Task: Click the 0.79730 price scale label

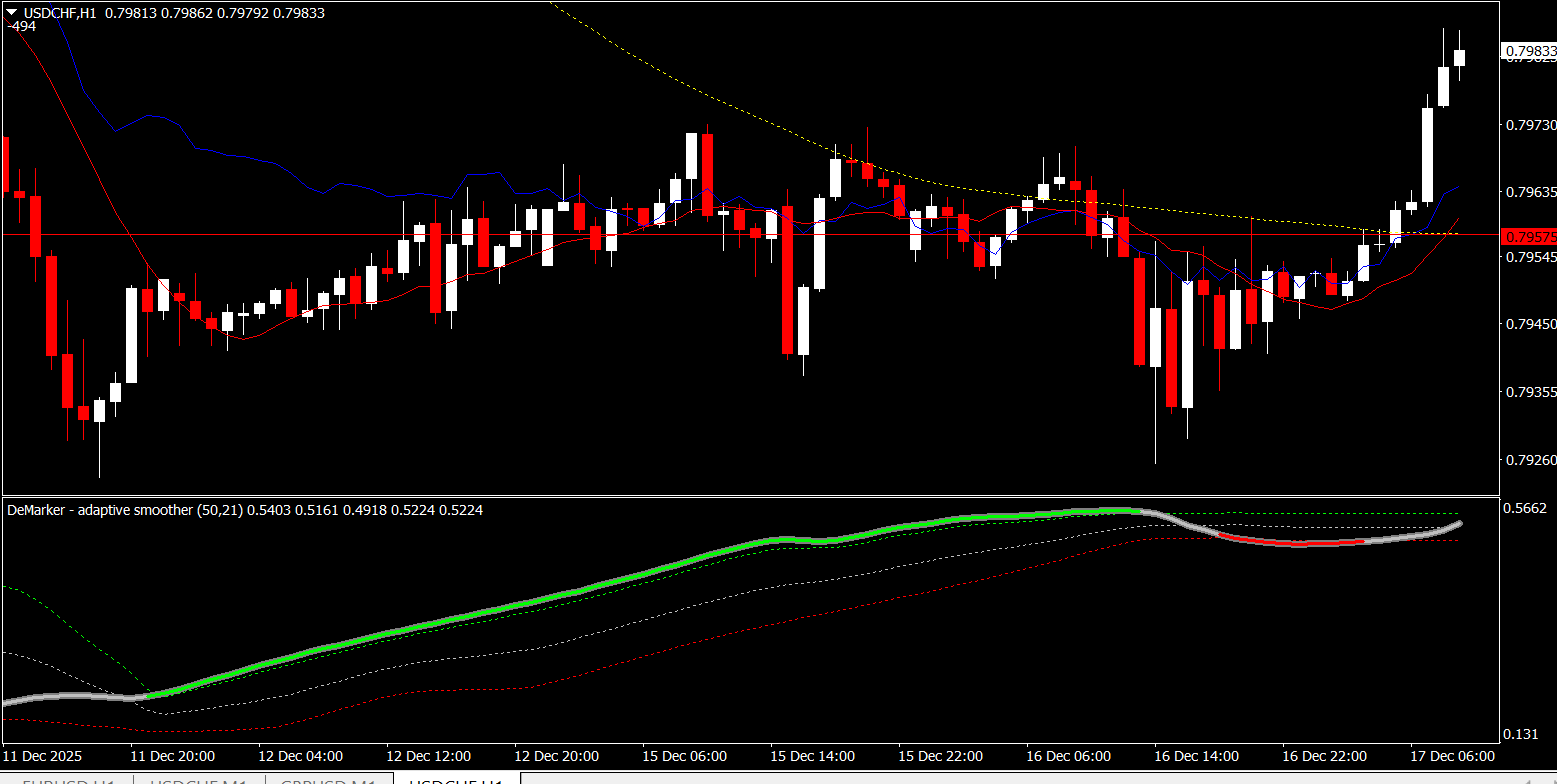Action: [x=1530, y=125]
